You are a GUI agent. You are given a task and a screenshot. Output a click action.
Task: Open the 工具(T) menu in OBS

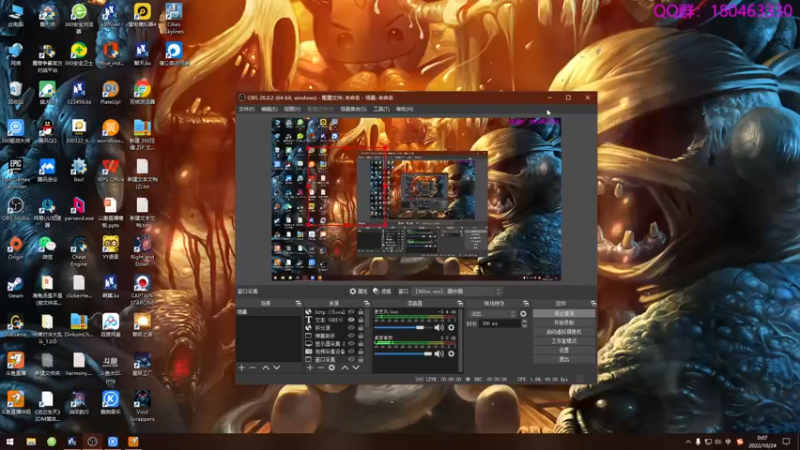click(381, 109)
